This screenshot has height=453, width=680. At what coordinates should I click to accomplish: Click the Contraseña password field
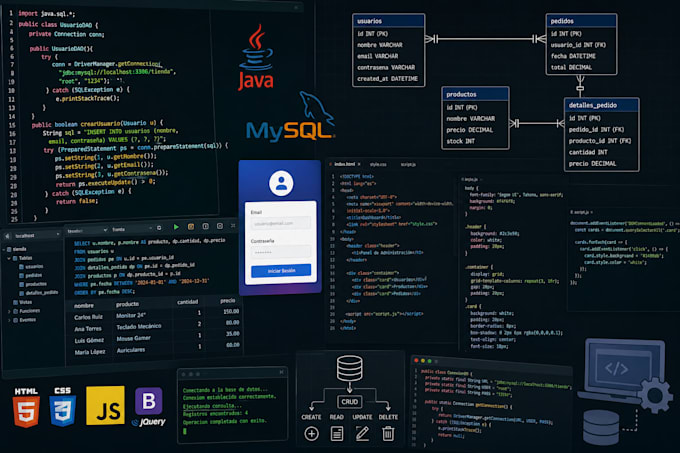point(281,252)
